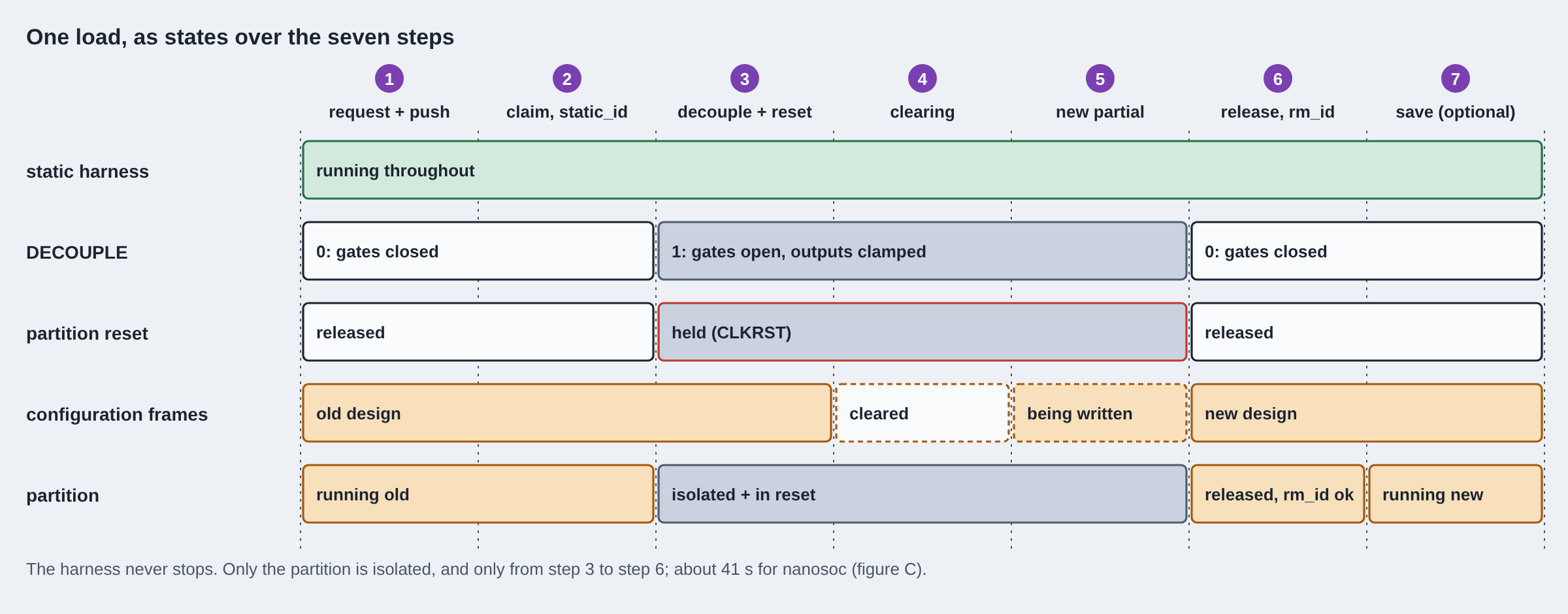The image size is (1568, 614).
Task: Click the step 4 circle marker
Action: 923,79
